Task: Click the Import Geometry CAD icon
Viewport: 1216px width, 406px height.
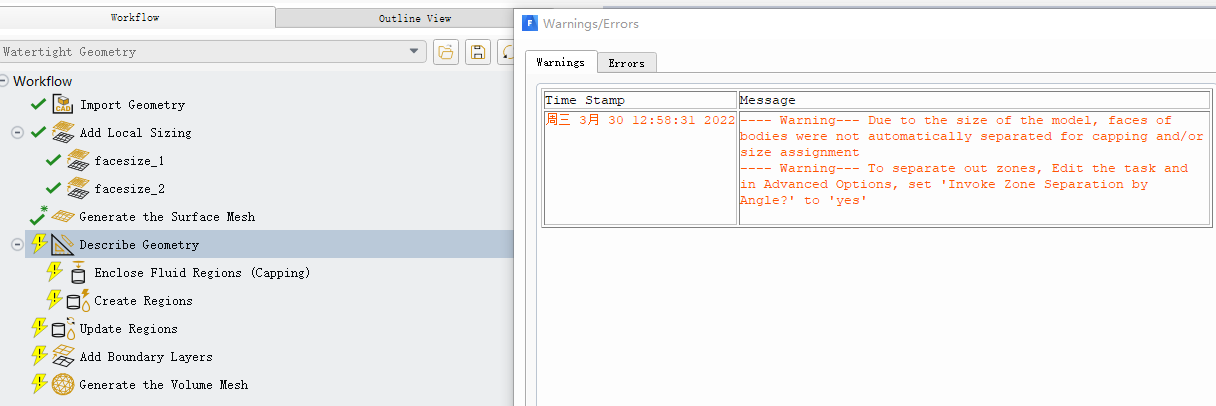Action: click(64, 104)
